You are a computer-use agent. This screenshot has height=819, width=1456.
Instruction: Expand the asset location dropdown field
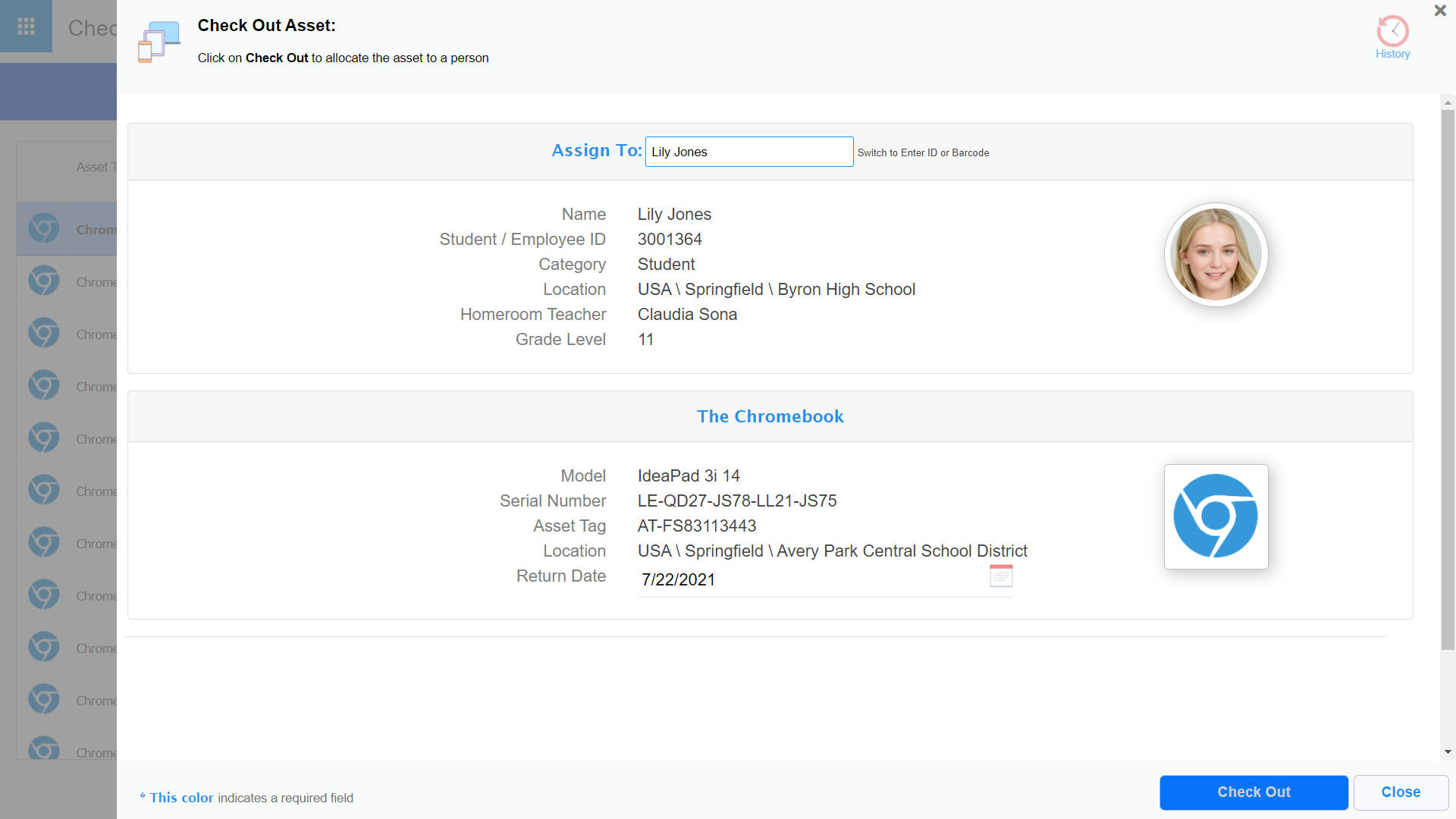[832, 551]
